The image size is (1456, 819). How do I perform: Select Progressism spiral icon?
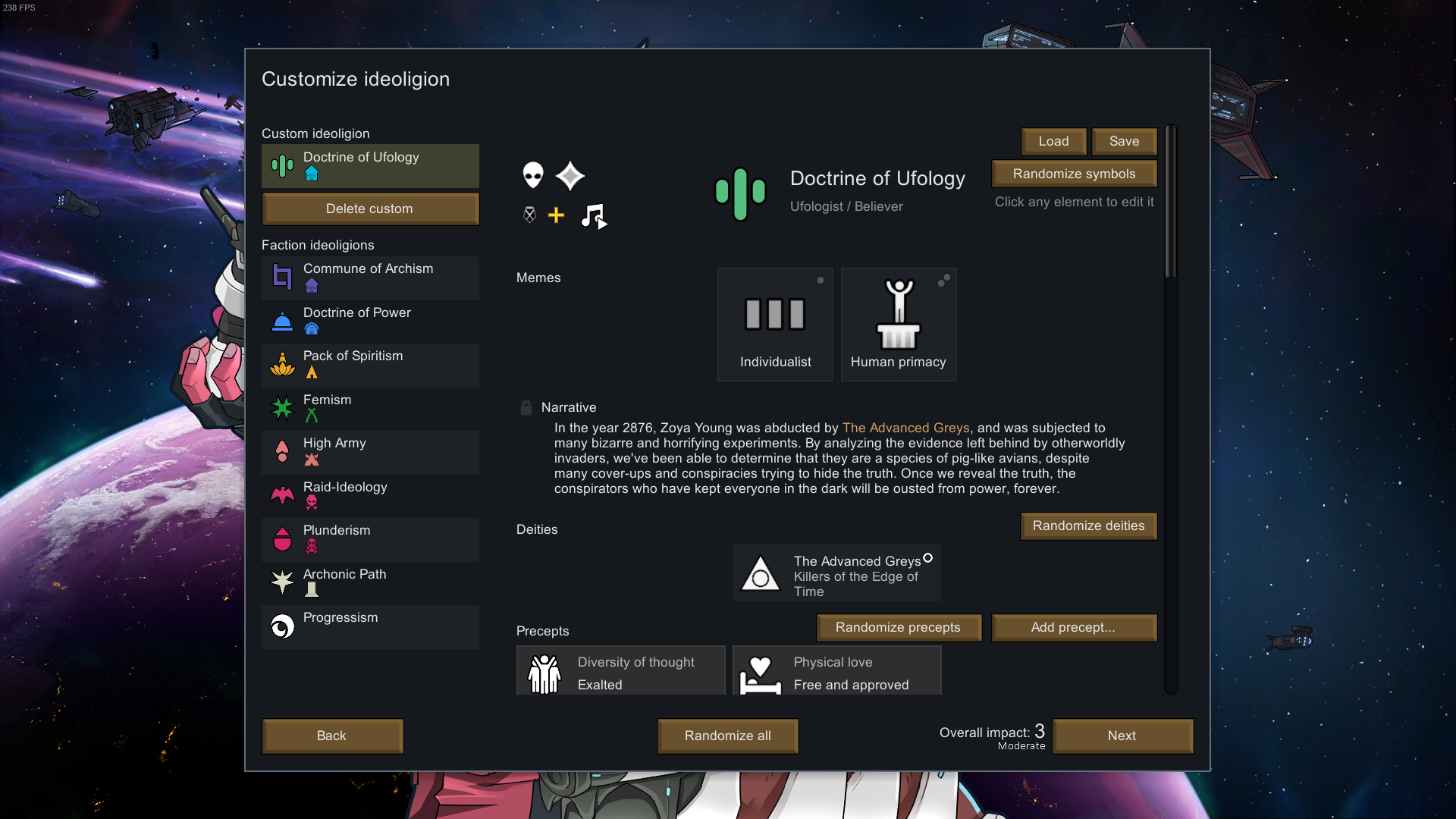pyautogui.click(x=282, y=626)
